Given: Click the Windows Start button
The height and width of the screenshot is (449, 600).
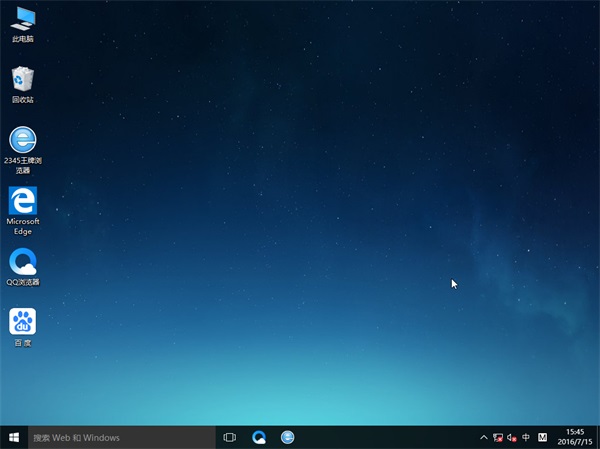Looking at the screenshot, I should click(14, 437).
